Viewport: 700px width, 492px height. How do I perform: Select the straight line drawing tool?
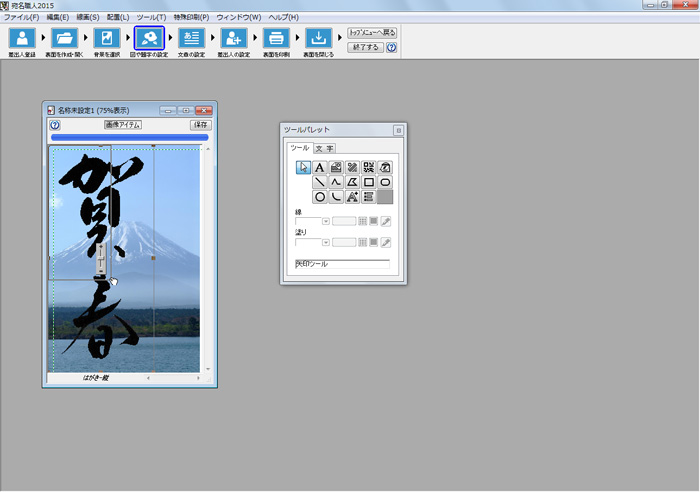[x=320, y=182]
